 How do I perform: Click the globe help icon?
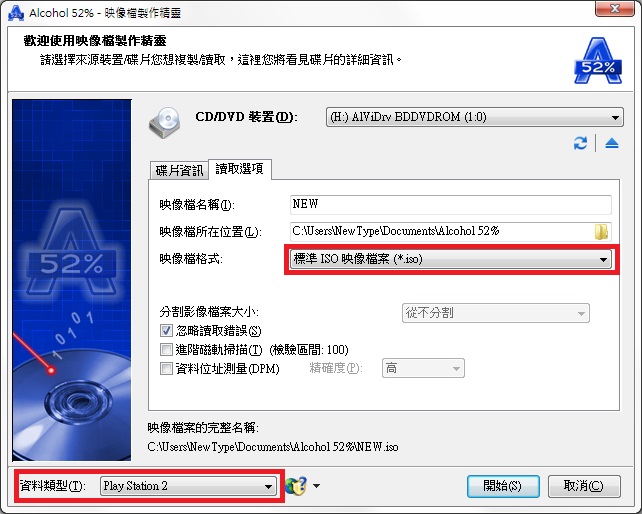pyautogui.click(x=297, y=486)
